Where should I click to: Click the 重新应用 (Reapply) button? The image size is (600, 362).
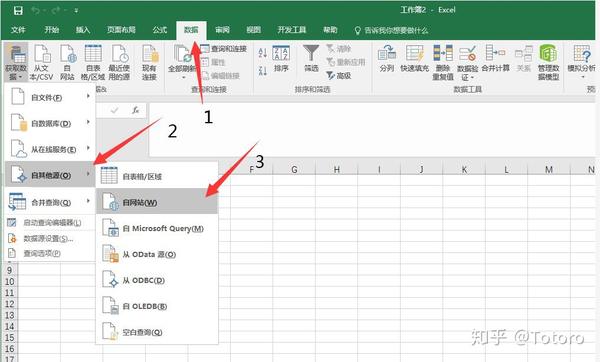coord(346,62)
